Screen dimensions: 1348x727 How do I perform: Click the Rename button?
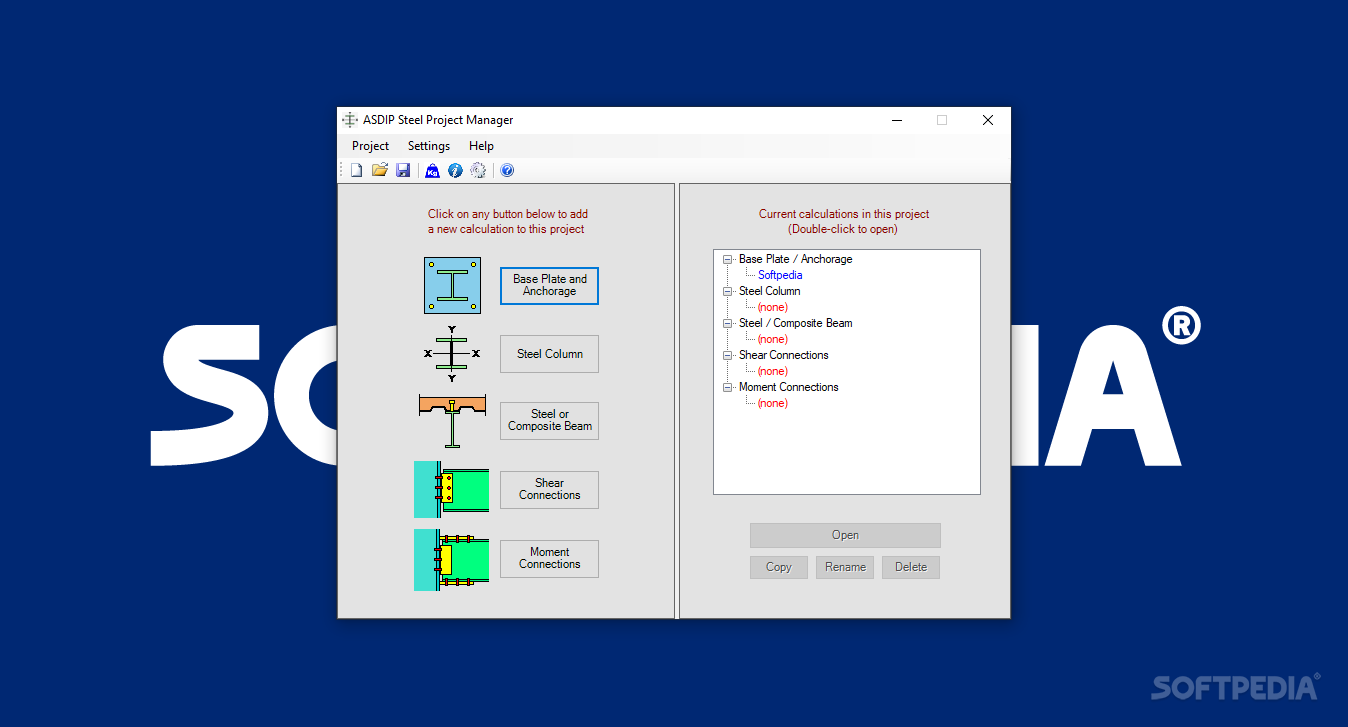[845, 567]
